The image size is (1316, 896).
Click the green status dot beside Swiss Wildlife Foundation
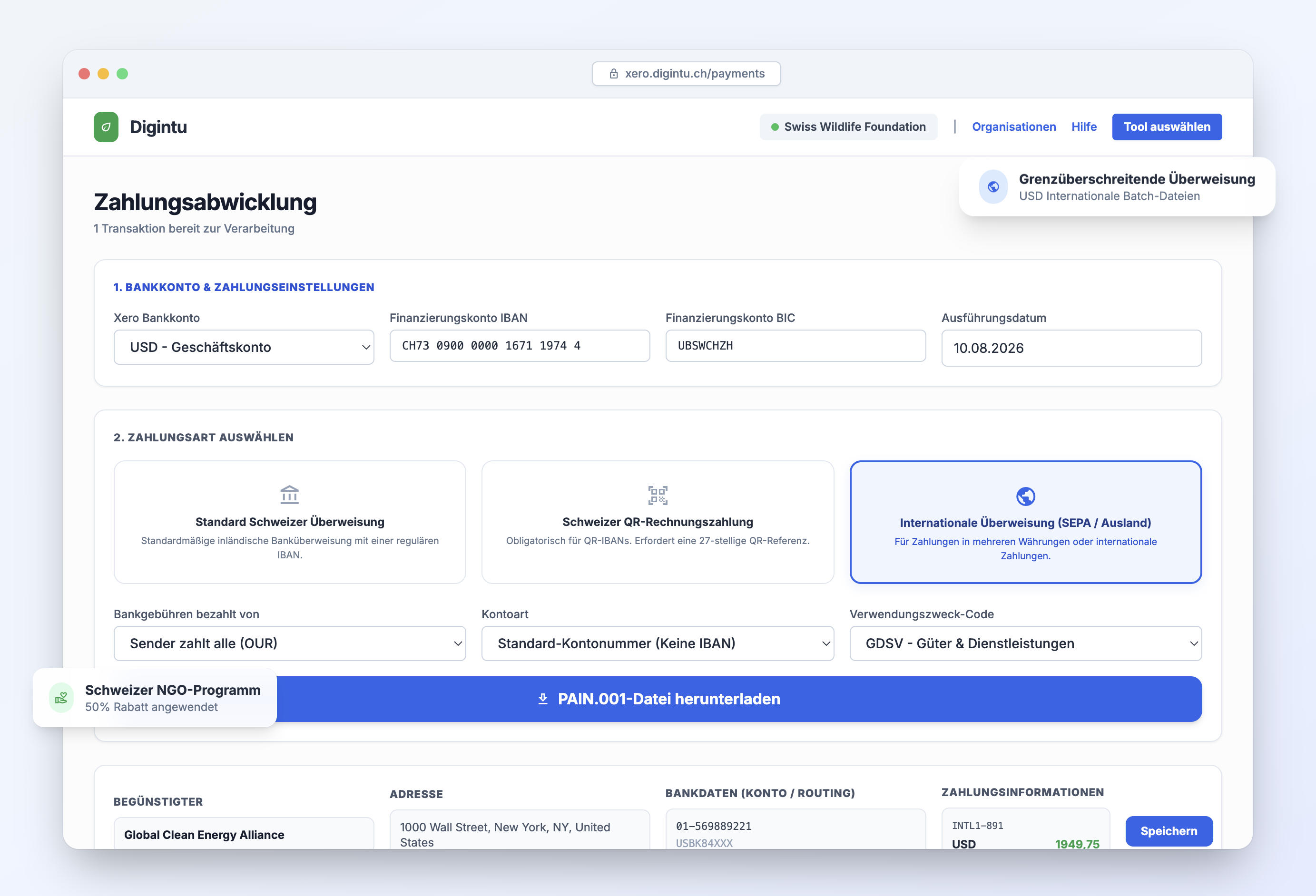tap(775, 127)
